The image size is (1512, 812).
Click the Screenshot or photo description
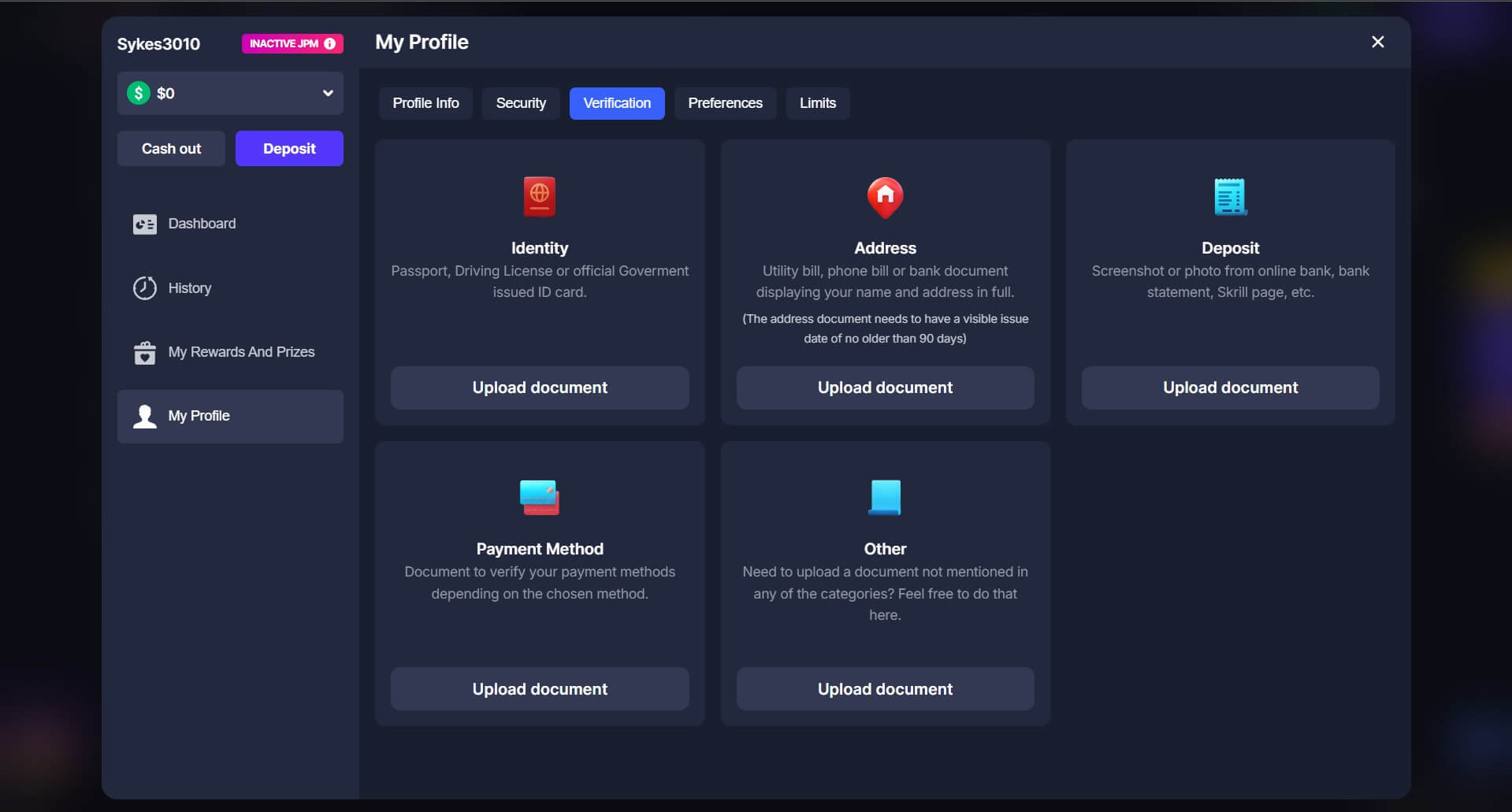point(1230,281)
